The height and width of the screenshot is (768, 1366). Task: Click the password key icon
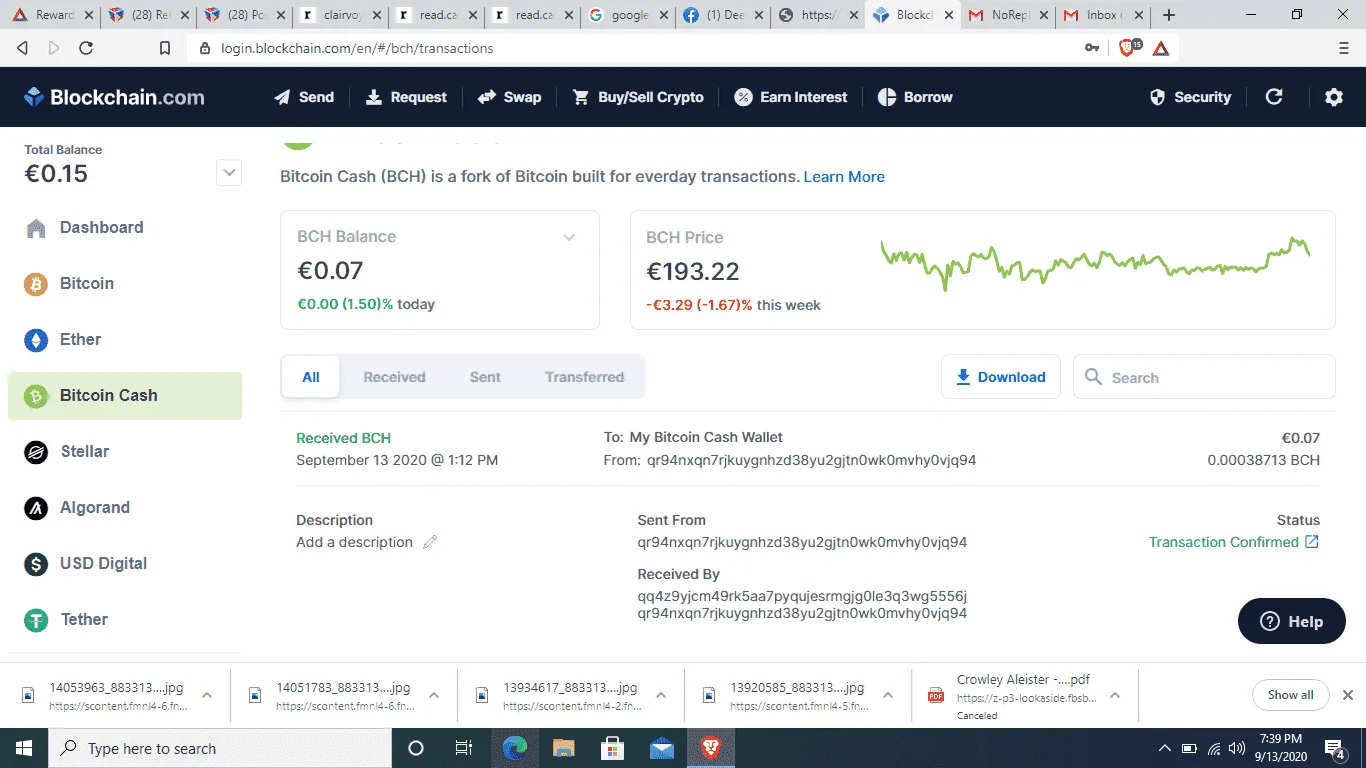[1092, 48]
